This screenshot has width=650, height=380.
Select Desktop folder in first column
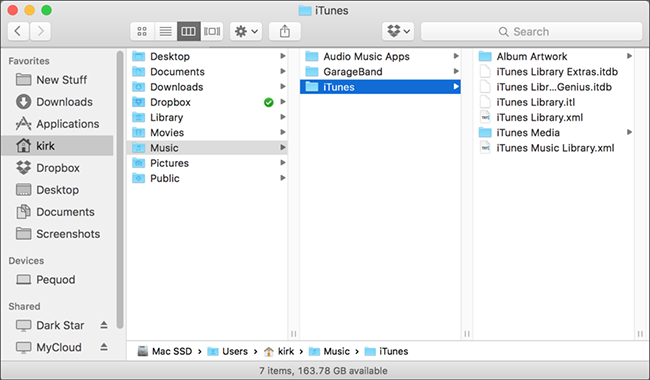pyautogui.click(x=207, y=56)
